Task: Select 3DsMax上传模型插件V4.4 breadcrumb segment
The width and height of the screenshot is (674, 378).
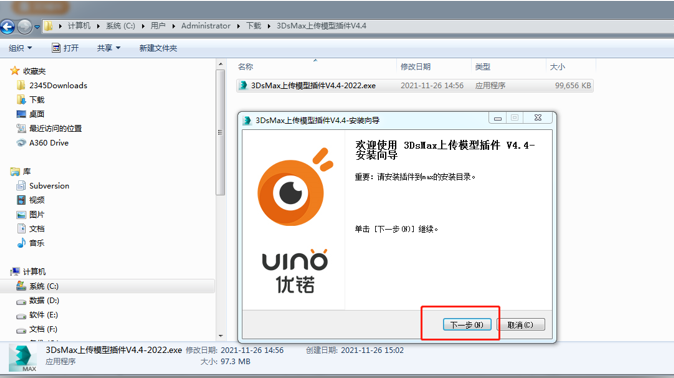Action: click(321, 26)
